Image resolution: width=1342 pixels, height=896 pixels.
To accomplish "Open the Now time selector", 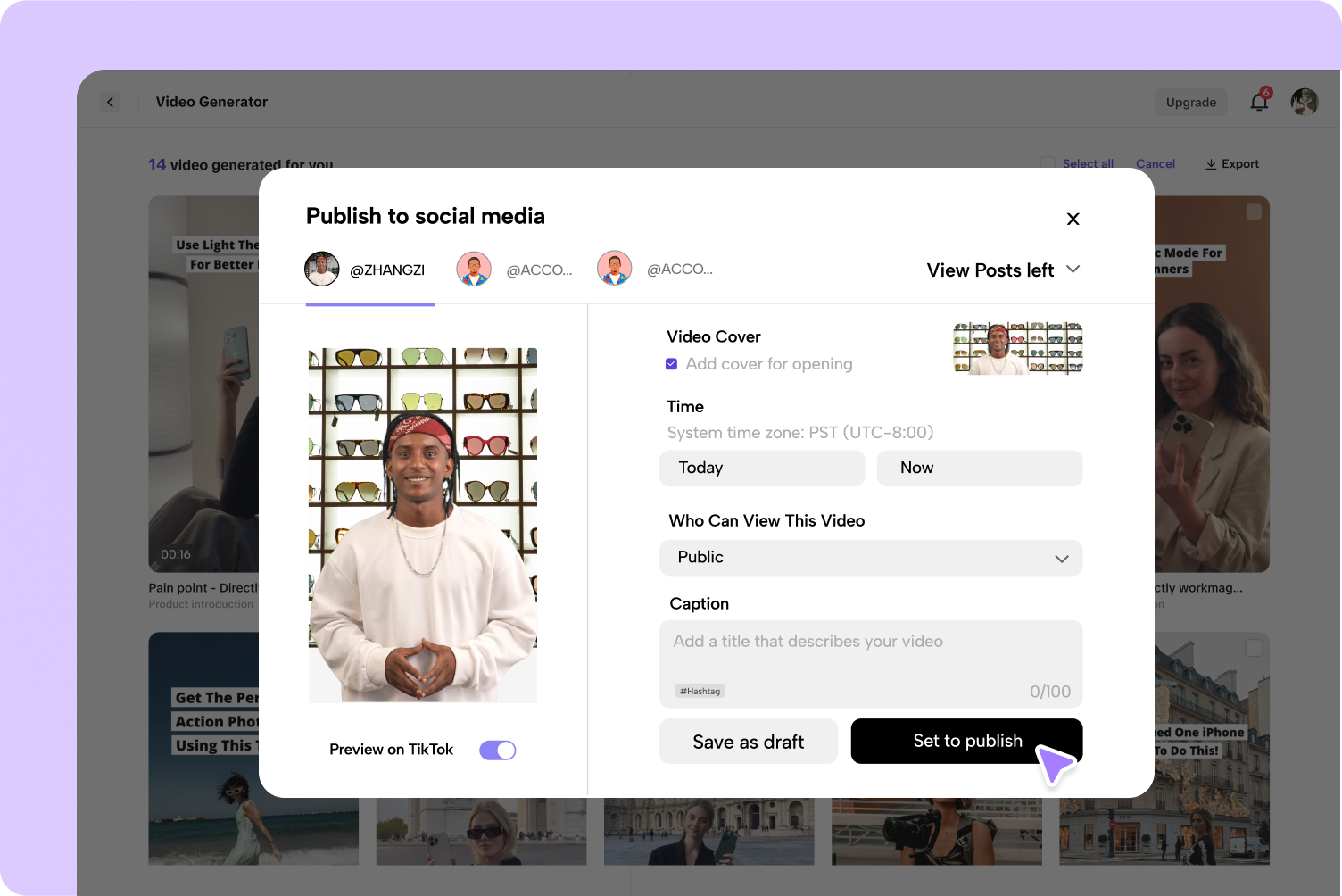I will (980, 469).
